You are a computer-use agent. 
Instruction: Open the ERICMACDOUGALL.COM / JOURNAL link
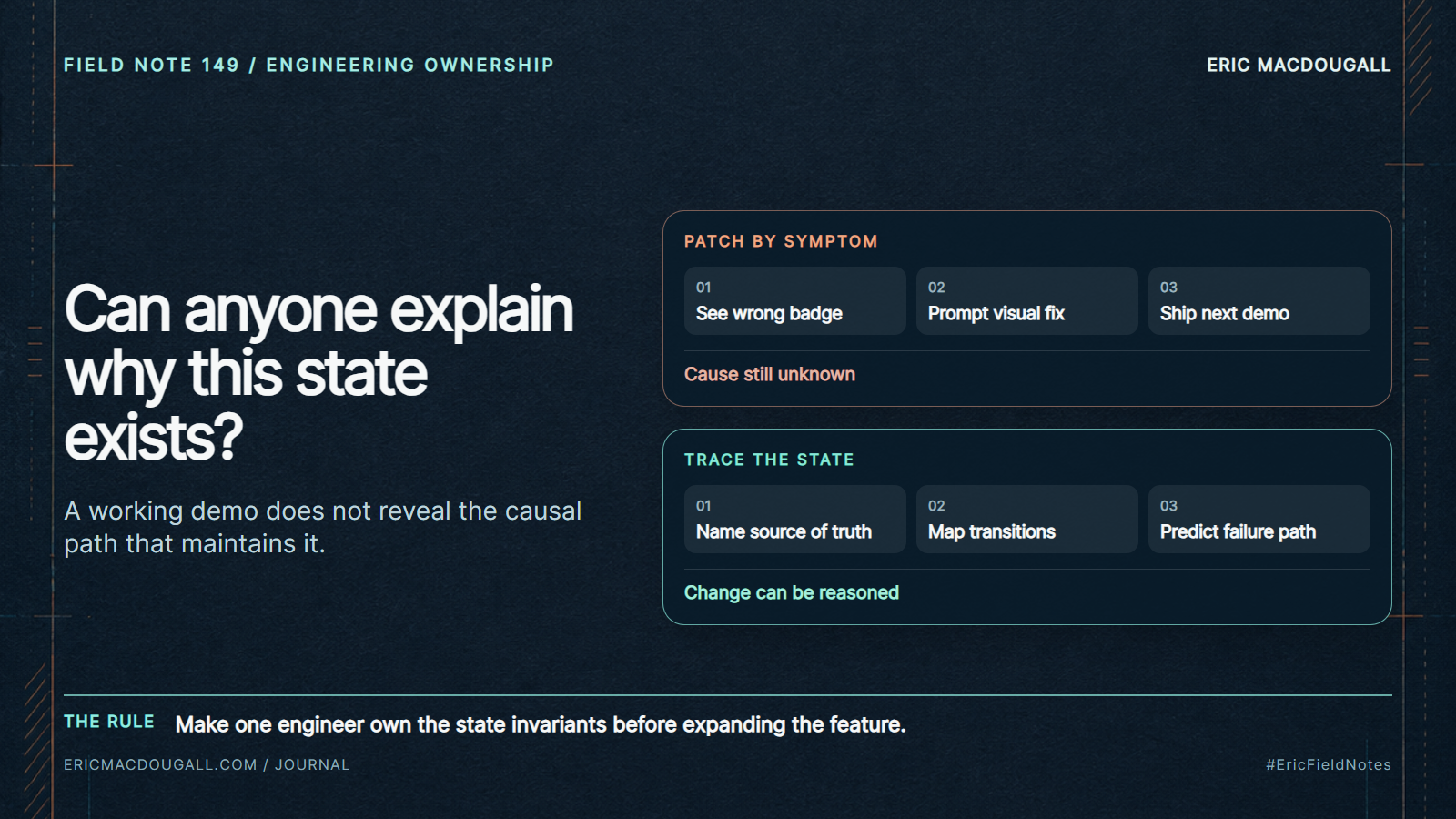[207, 765]
